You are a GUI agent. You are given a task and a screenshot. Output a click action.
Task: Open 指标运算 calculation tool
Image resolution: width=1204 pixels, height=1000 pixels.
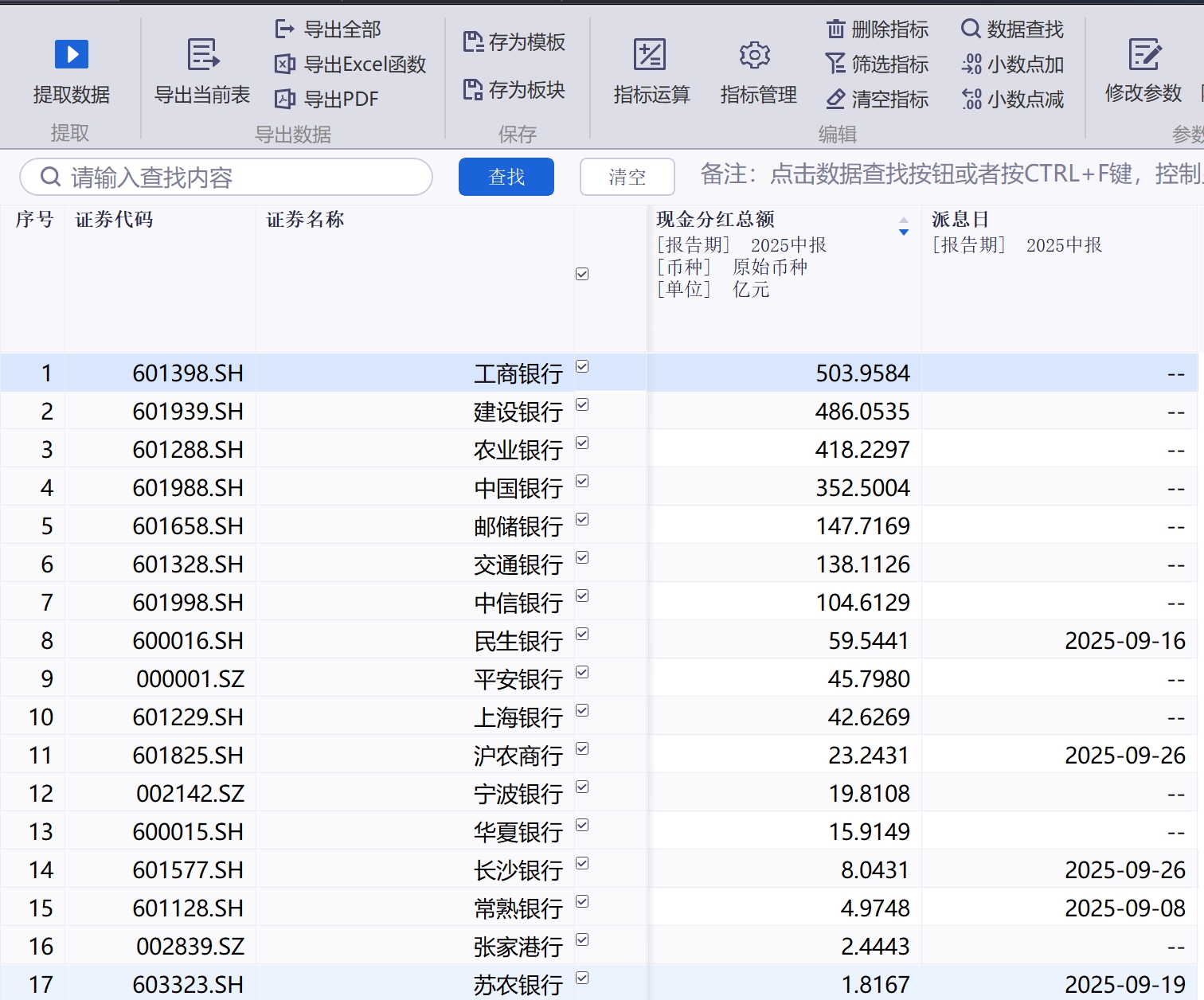tap(650, 55)
